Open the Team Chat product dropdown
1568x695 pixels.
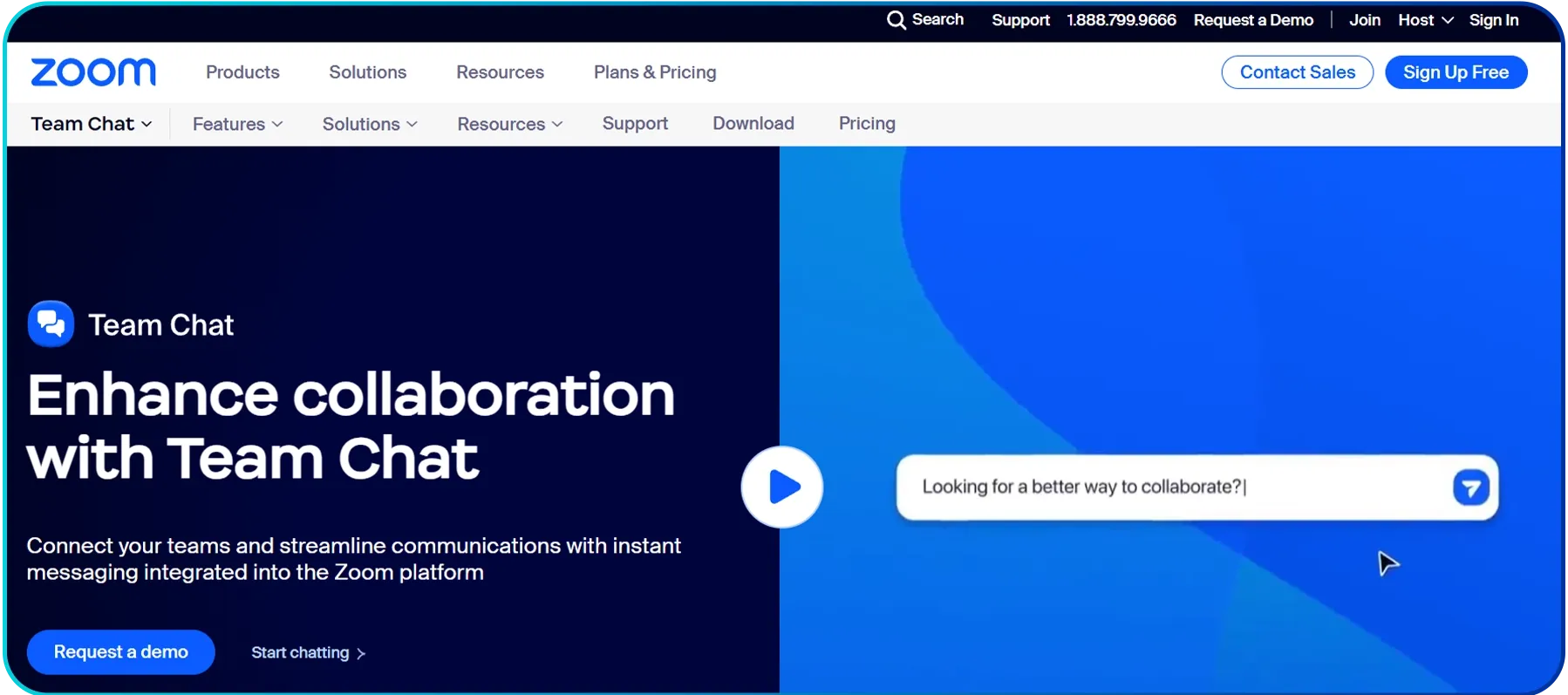(92, 124)
